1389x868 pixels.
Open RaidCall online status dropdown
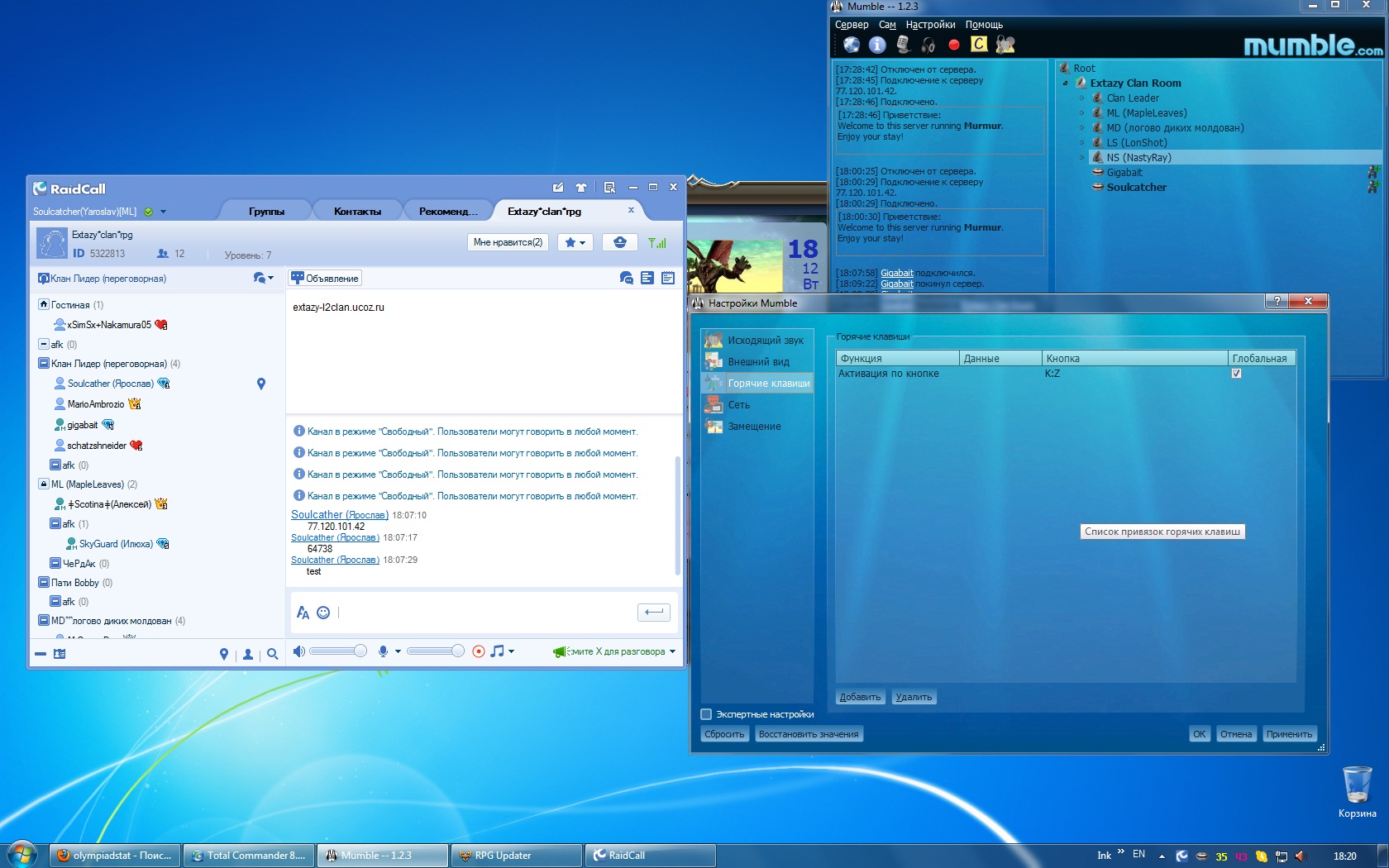tap(163, 212)
